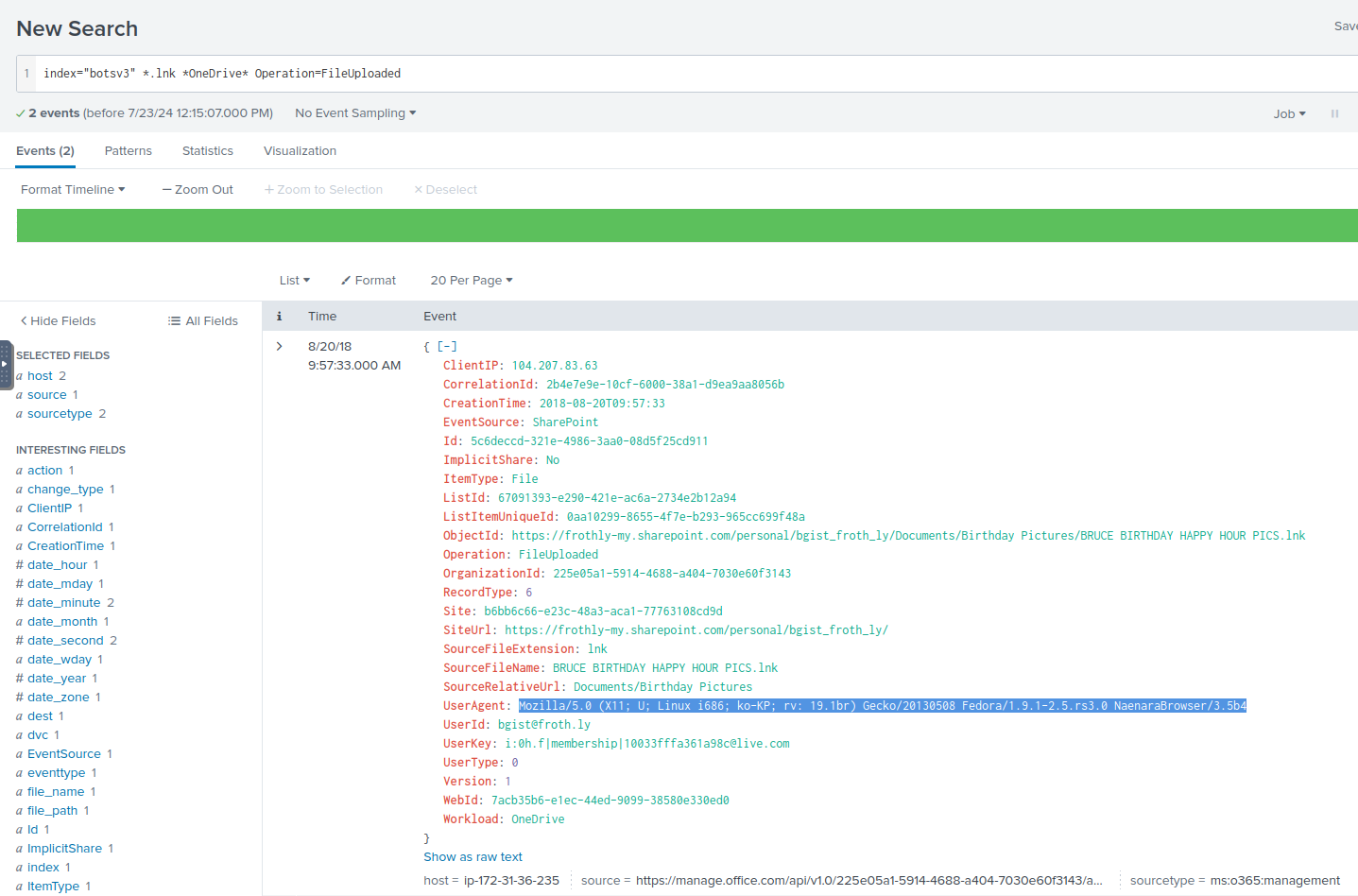This screenshot has height=896, width=1358.
Task: Hide the fields sidebar
Action: pos(58,321)
